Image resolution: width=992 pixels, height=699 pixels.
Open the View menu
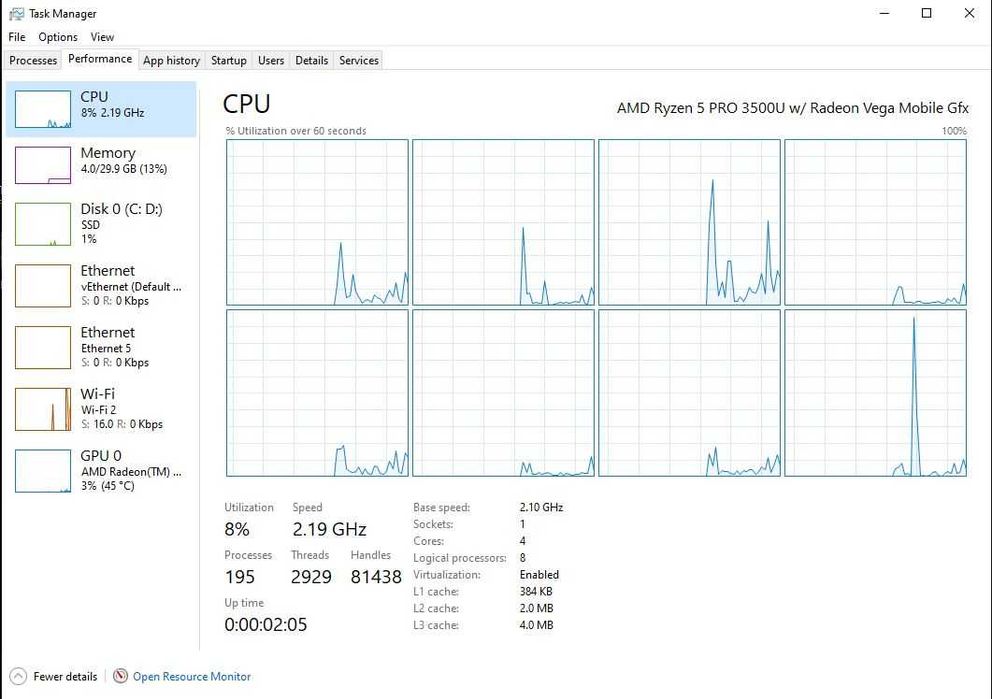click(102, 37)
